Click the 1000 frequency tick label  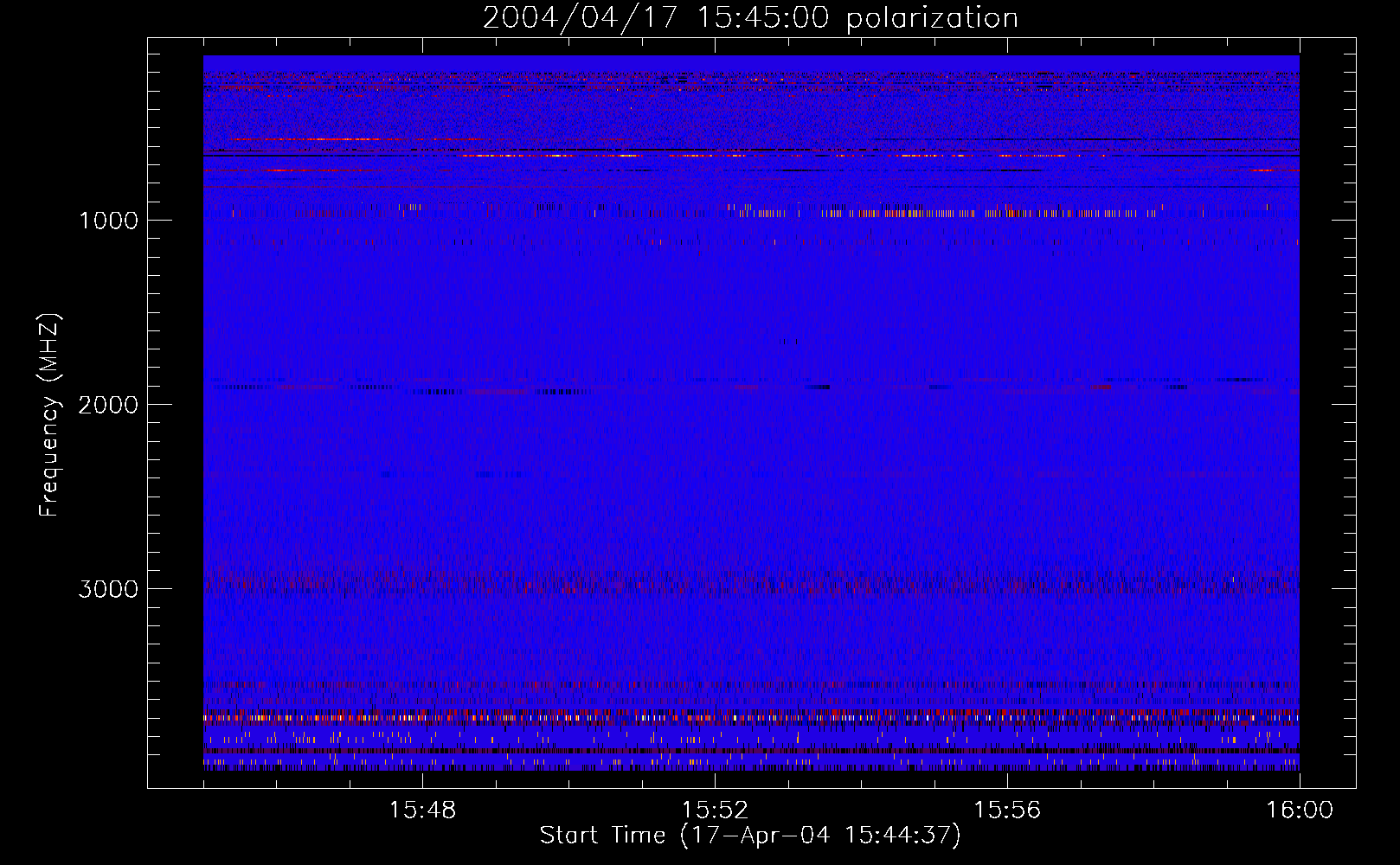(x=109, y=220)
